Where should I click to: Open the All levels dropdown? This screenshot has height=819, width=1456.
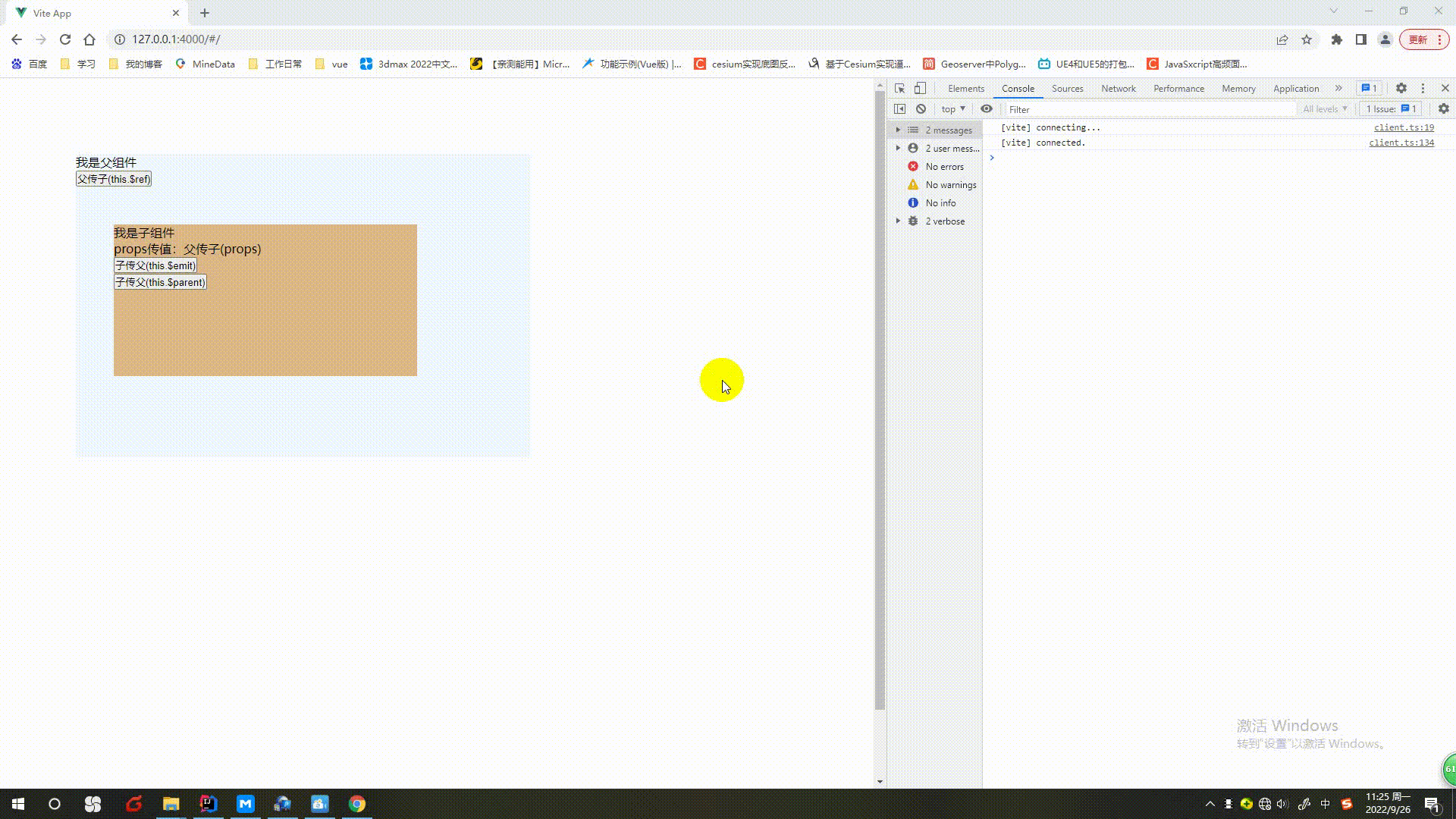pyautogui.click(x=1325, y=108)
